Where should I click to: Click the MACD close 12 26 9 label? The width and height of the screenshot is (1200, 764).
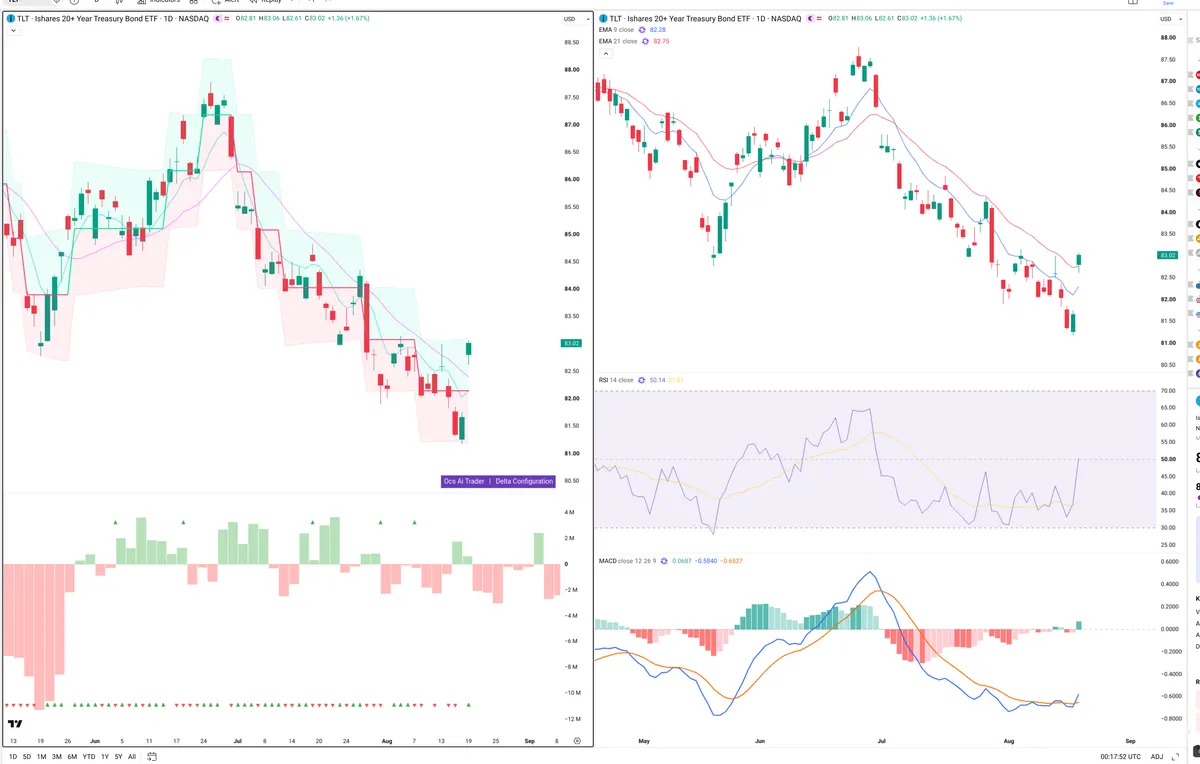[627, 561]
